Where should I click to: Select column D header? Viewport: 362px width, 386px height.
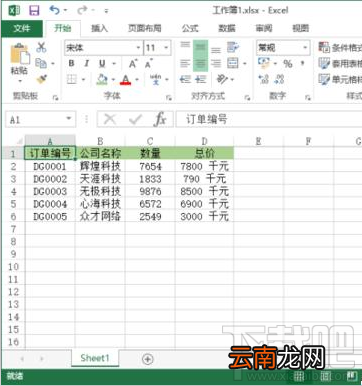[204, 141]
